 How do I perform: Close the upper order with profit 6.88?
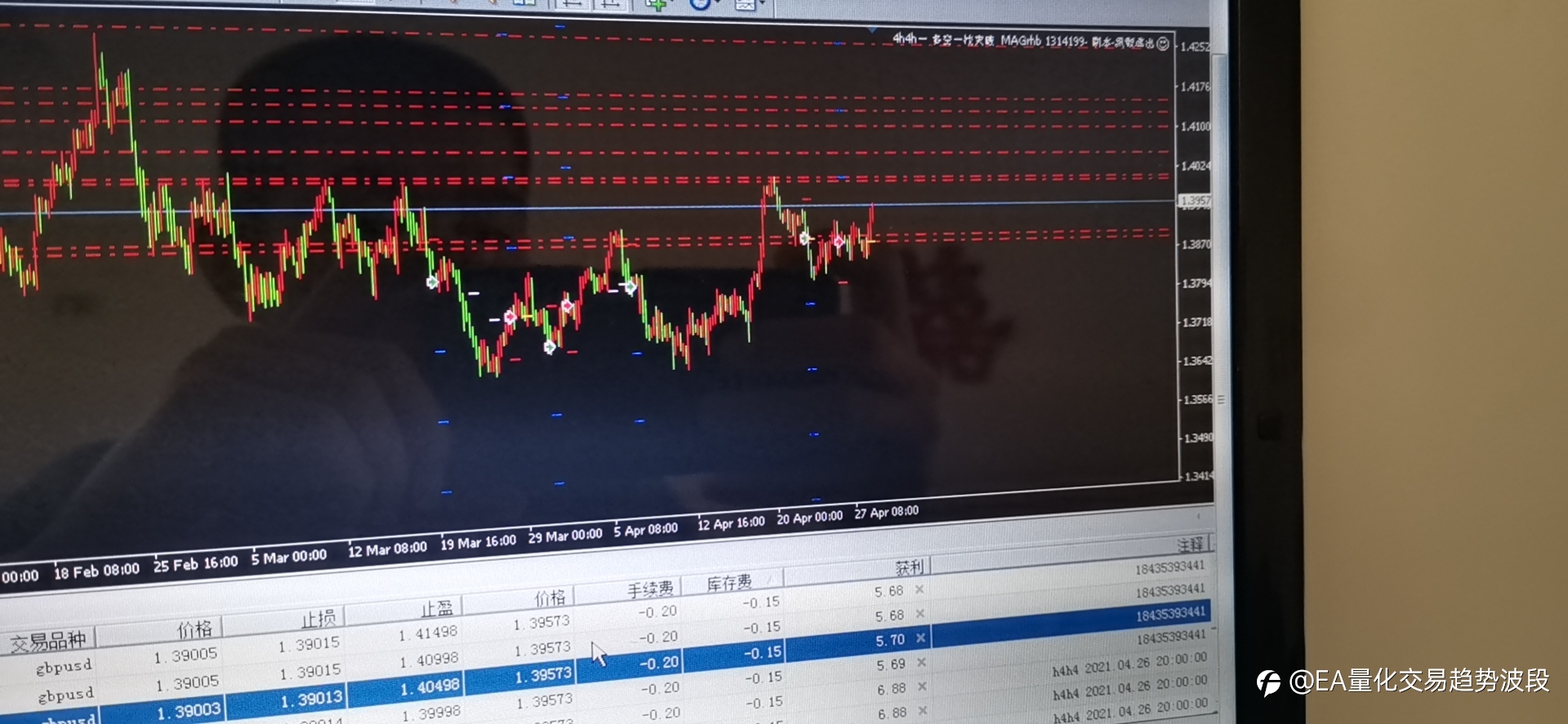[922, 687]
